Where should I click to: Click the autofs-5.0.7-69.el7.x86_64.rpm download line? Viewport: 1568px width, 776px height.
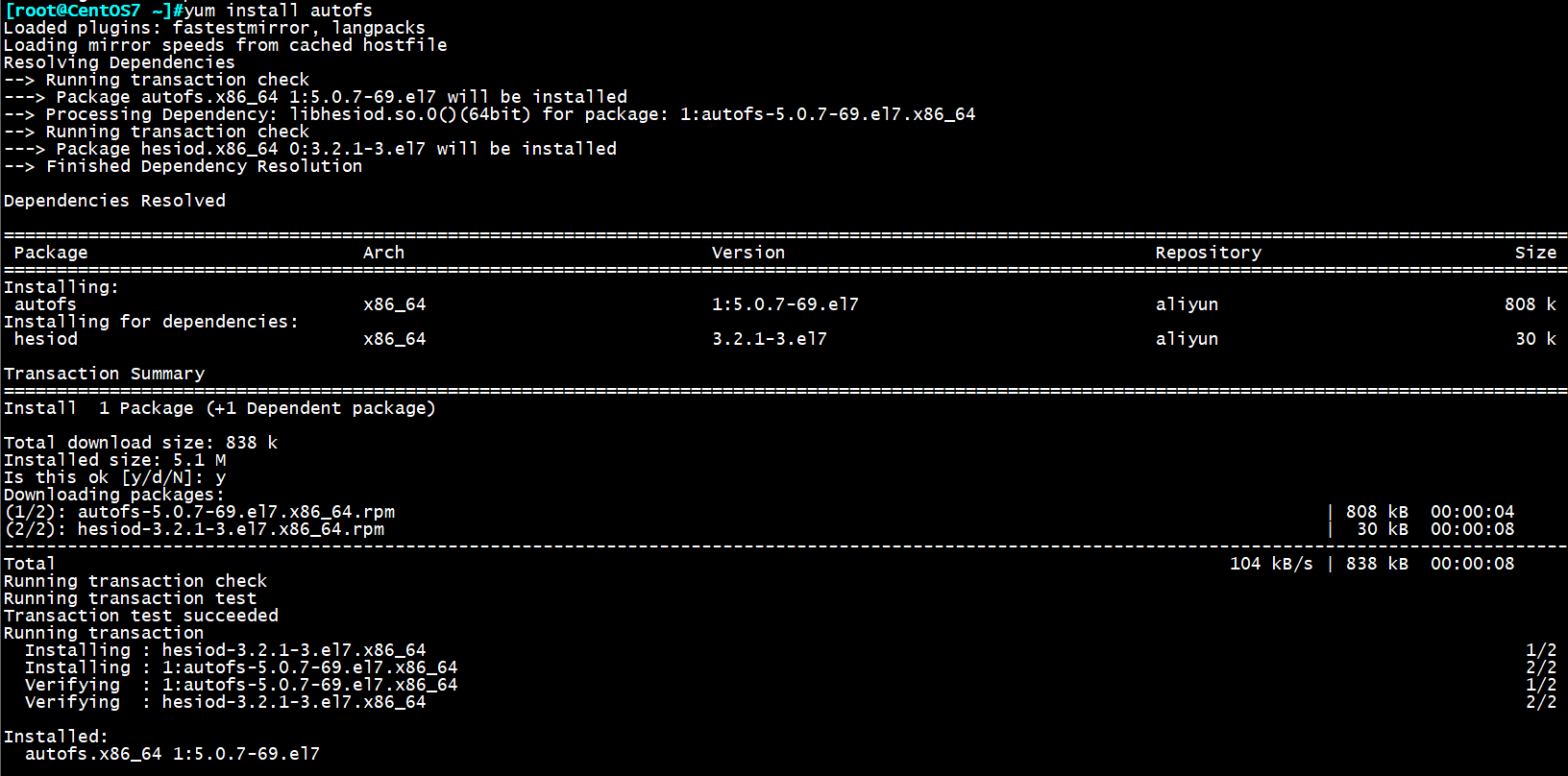pos(759,512)
